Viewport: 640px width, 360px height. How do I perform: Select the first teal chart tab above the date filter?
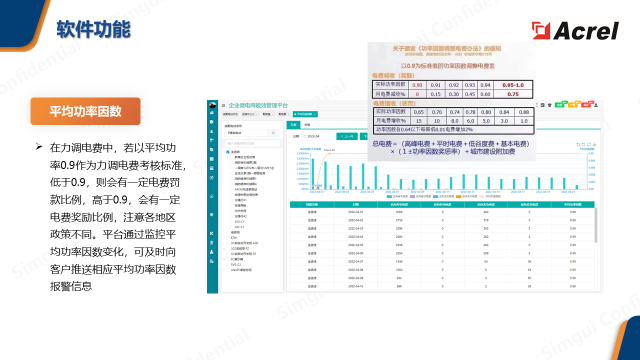293,124
